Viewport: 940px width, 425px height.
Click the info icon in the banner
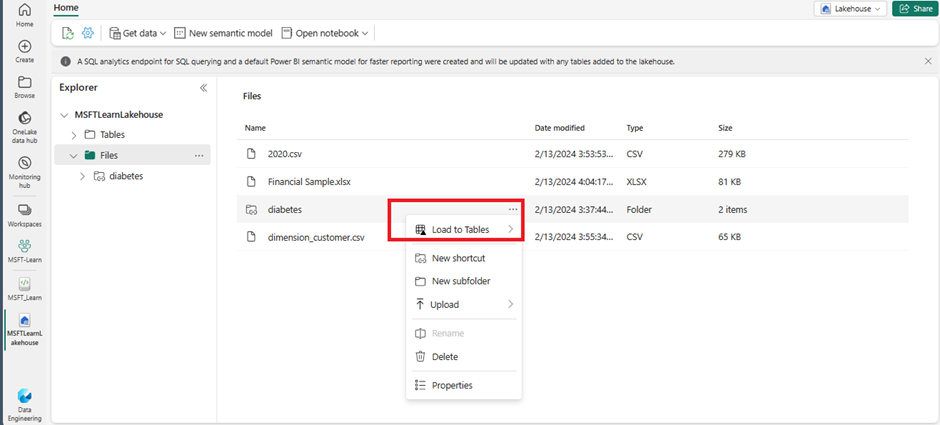pos(66,61)
